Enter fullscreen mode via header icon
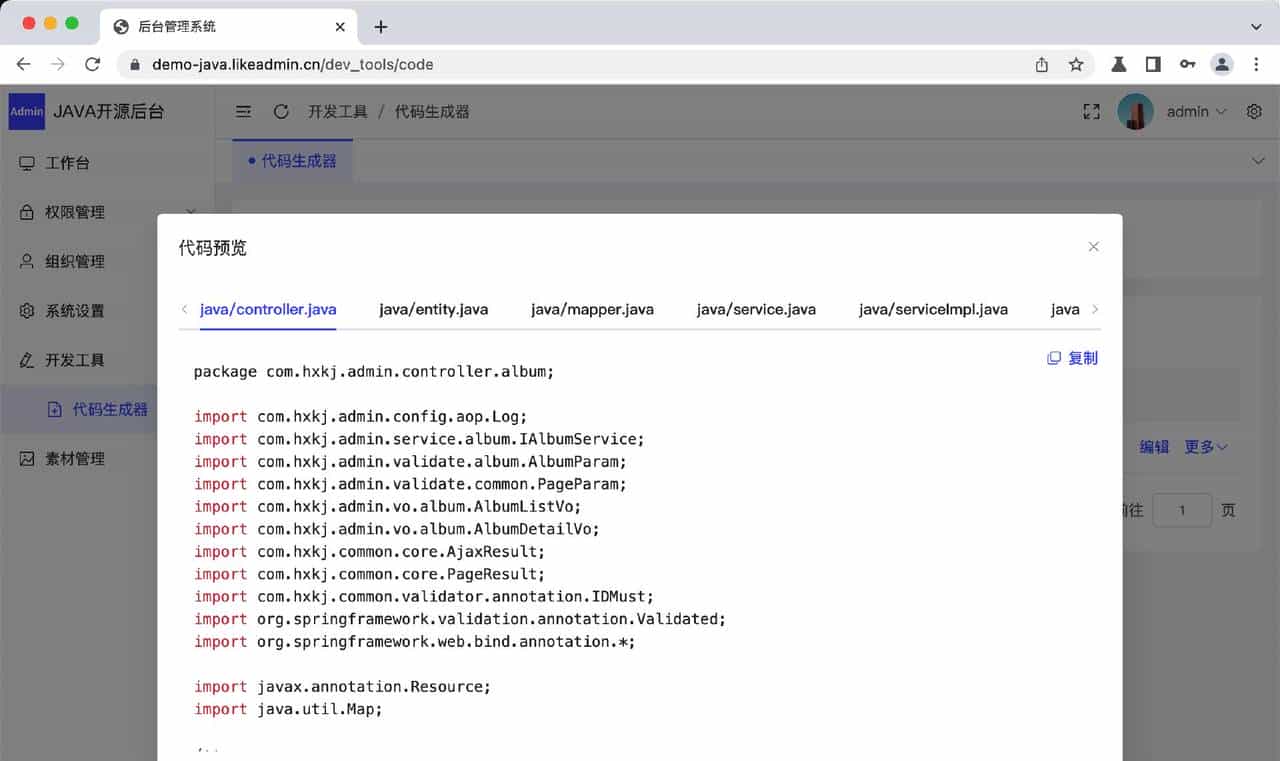Image resolution: width=1280 pixels, height=761 pixels. pyautogui.click(x=1091, y=112)
